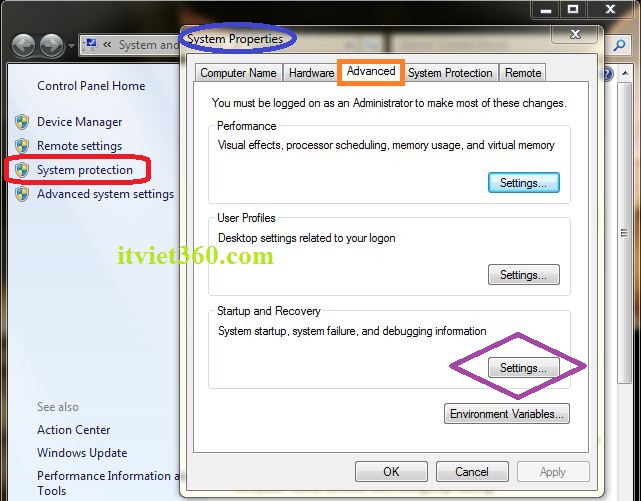
Task: Switch to the Computer Name tab
Action: [x=238, y=73]
